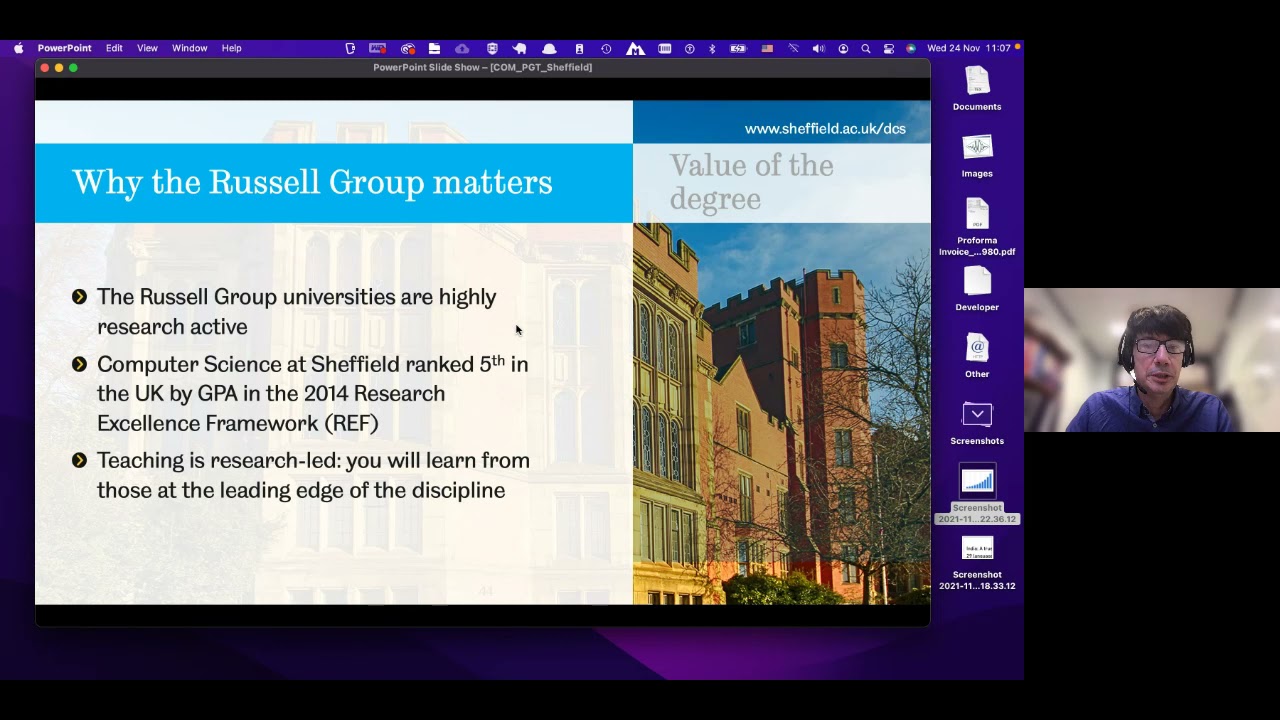This screenshot has height=720, width=1280.
Task: Select the Other file on desktop
Action: coord(977,356)
